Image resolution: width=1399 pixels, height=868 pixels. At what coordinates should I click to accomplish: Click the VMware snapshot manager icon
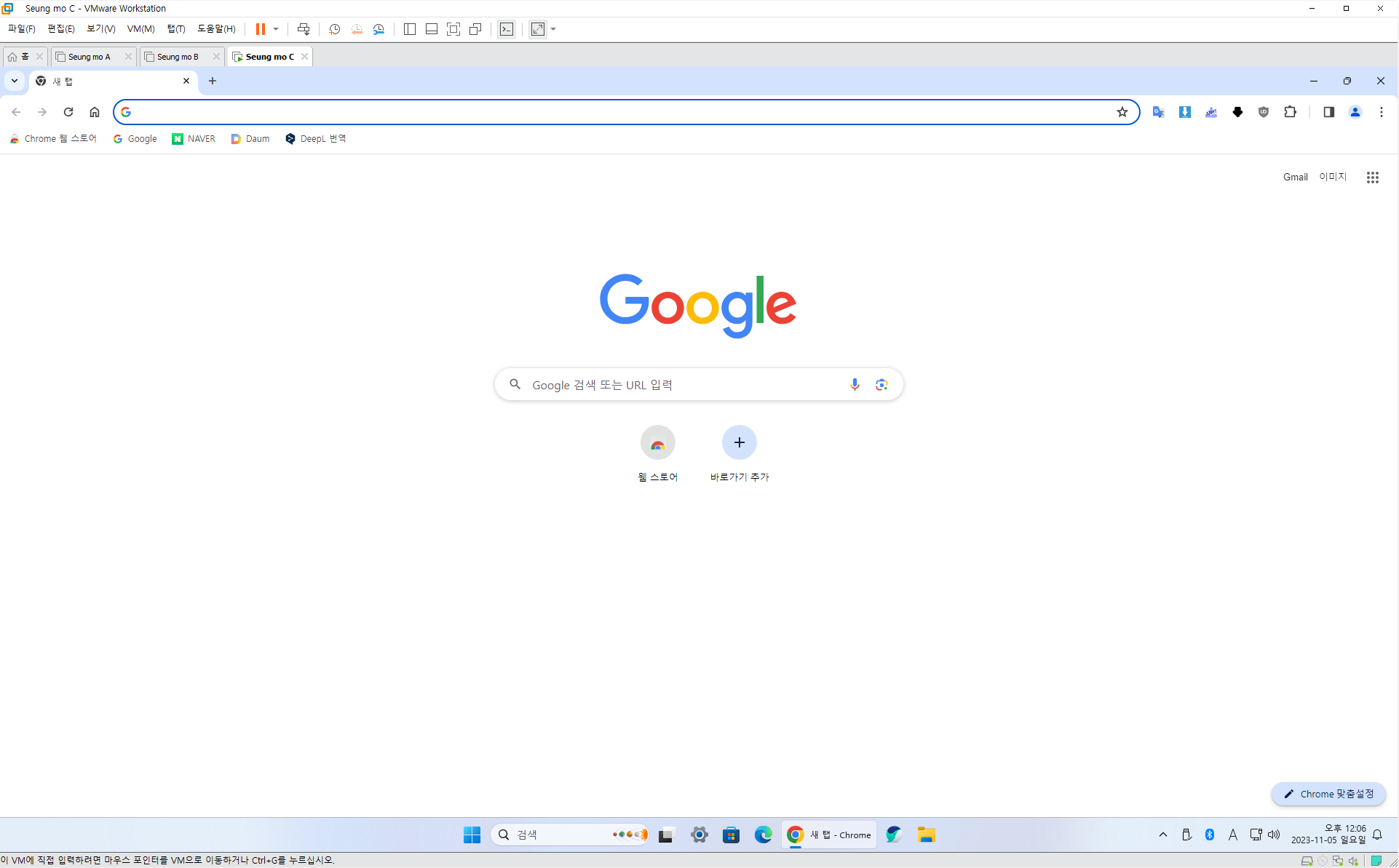pos(379,29)
